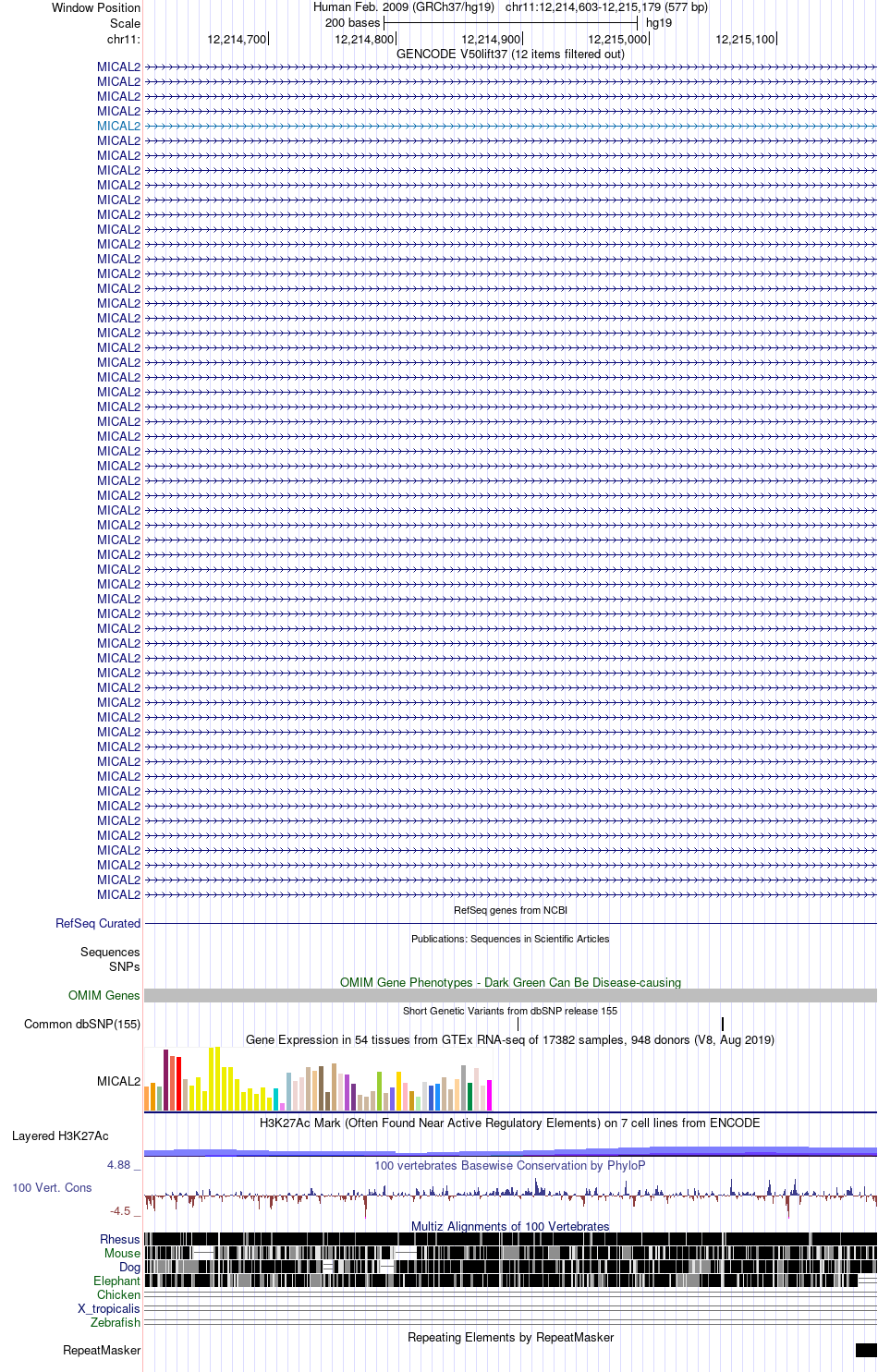Open the 100 Vert. Cons track label

[x=52, y=1187]
